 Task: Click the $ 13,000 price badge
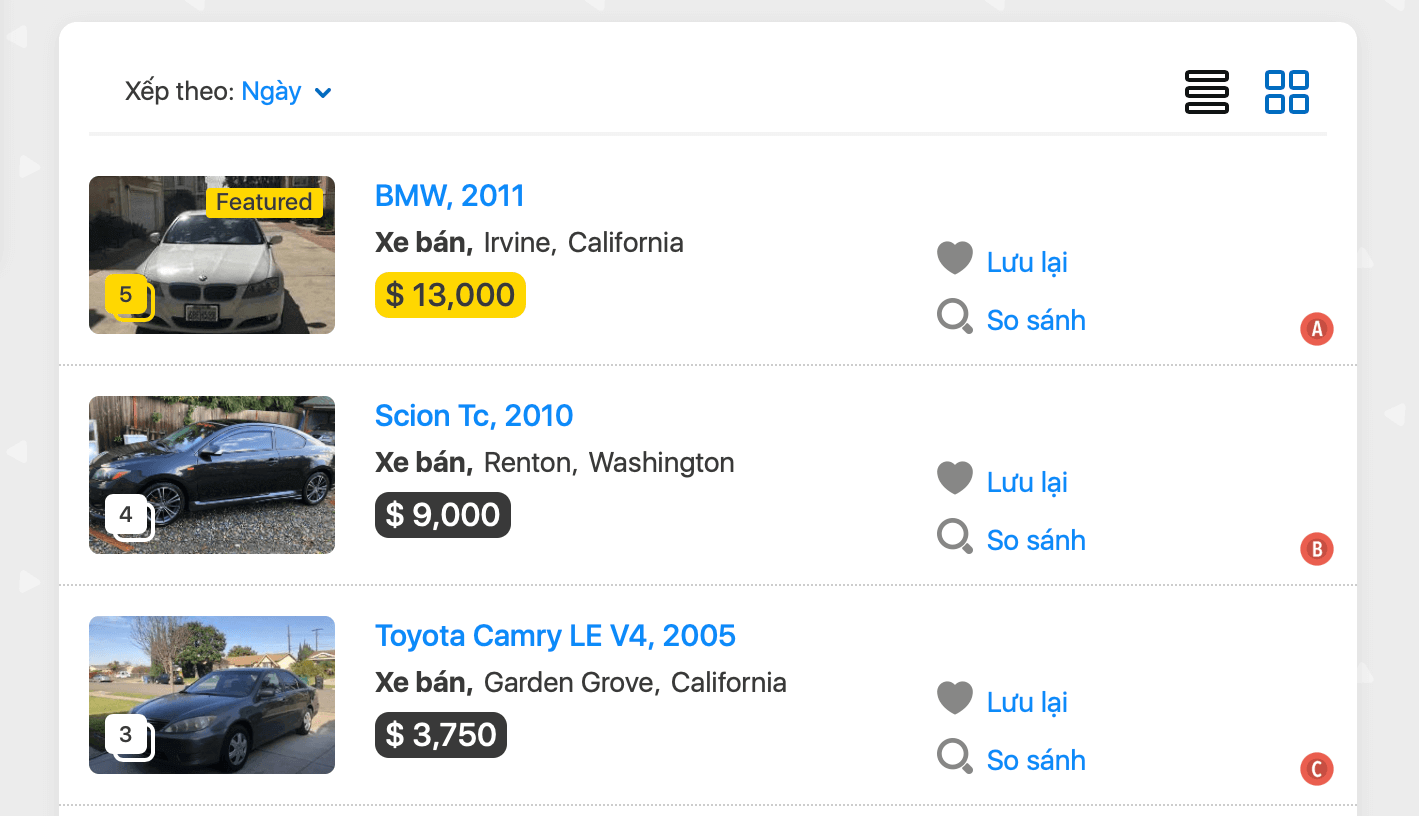pos(450,295)
